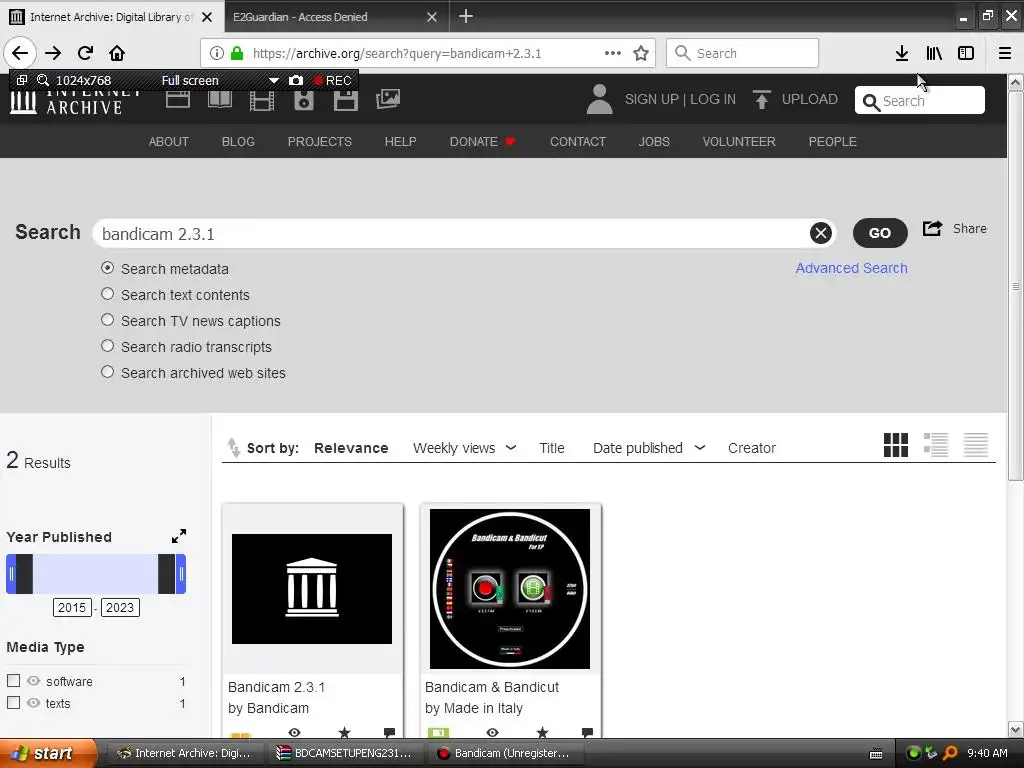The height and width of the screenshot is (768, 1024).
Task: Click the Internet Archive header search box
Action: click(x=920, y=101)
